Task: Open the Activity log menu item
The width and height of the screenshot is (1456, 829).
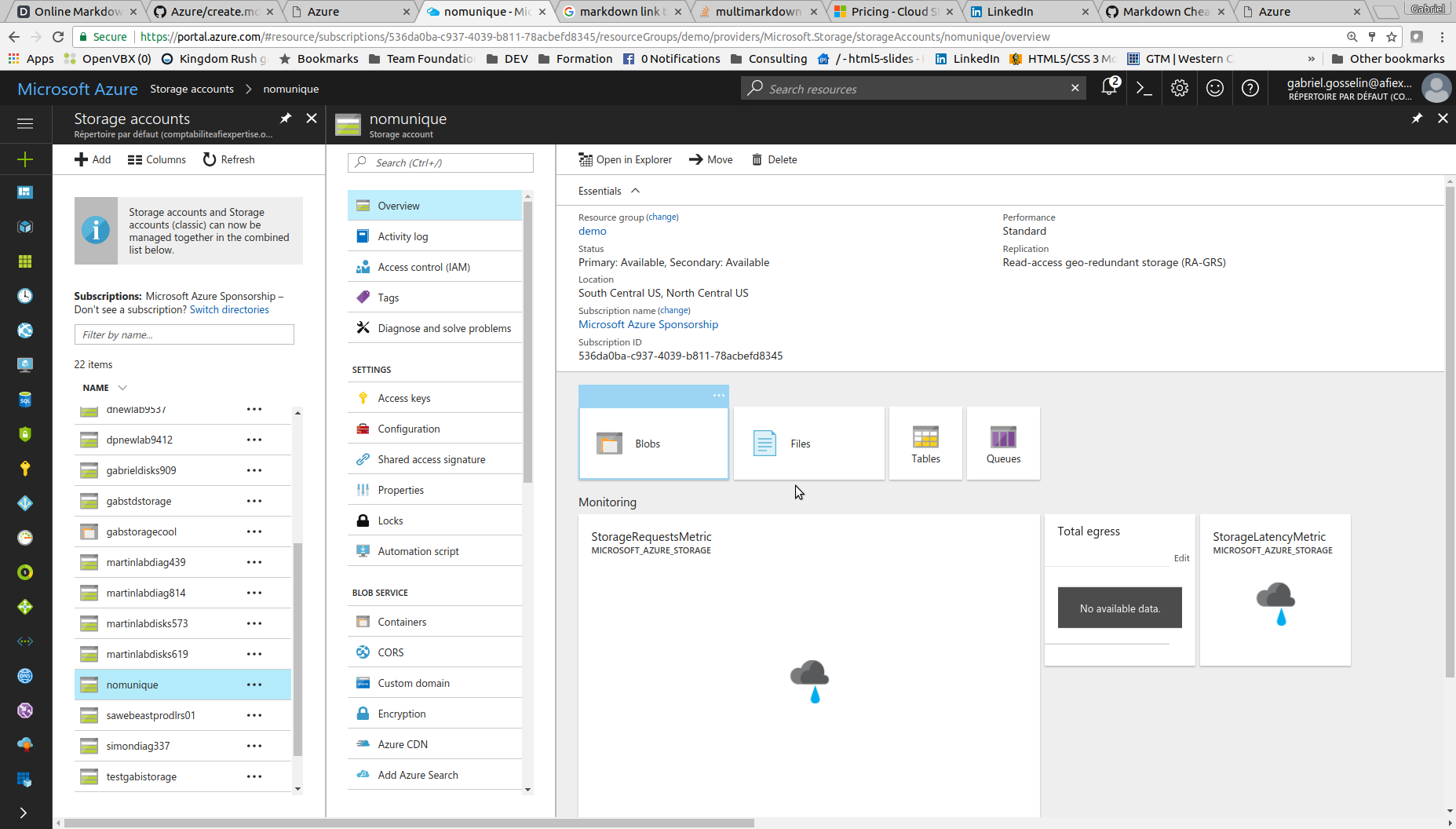Action: click(403, 236)
